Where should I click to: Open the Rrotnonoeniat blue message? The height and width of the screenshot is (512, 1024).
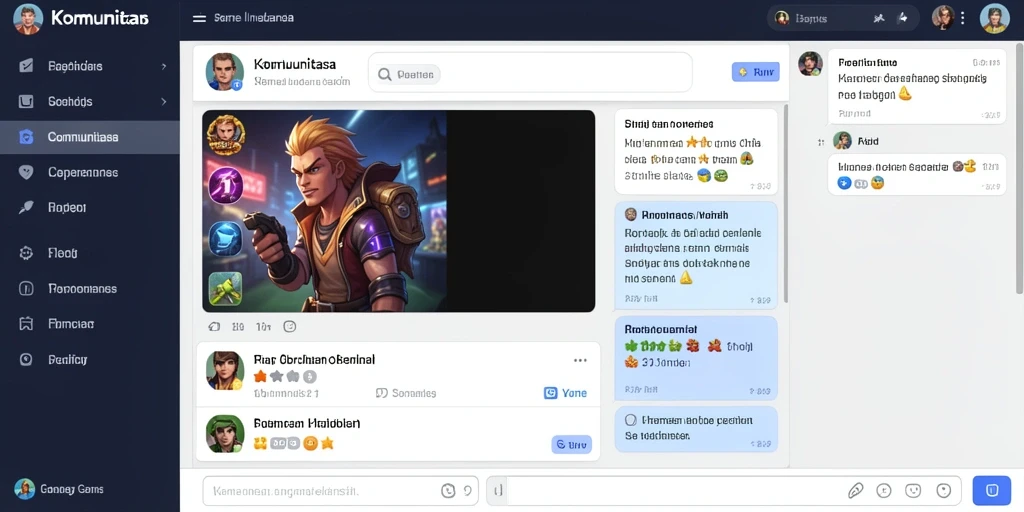tap(696, 358)
